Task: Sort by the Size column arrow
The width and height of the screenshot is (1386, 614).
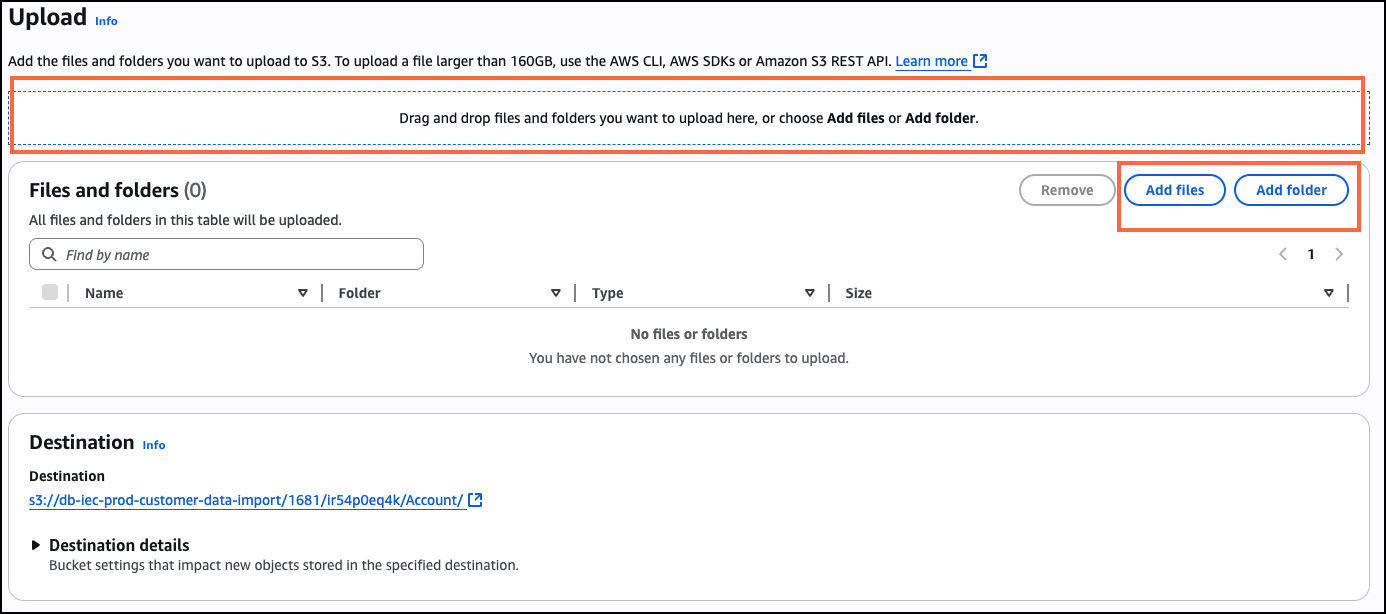Action: pyautogui.click(x=1329, y=293)
